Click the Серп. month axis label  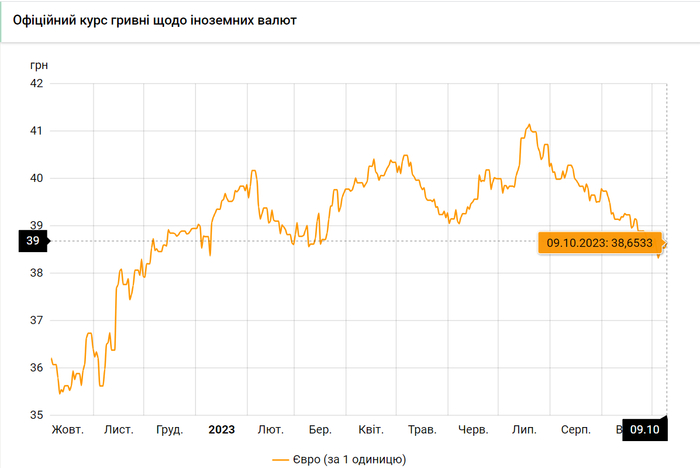[575, 429]
